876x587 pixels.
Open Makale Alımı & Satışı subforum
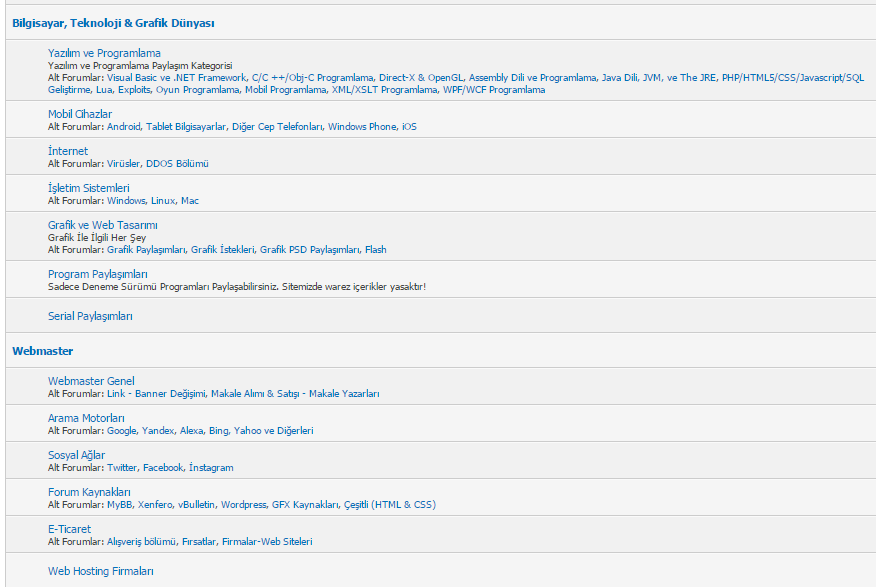point(255,394)
